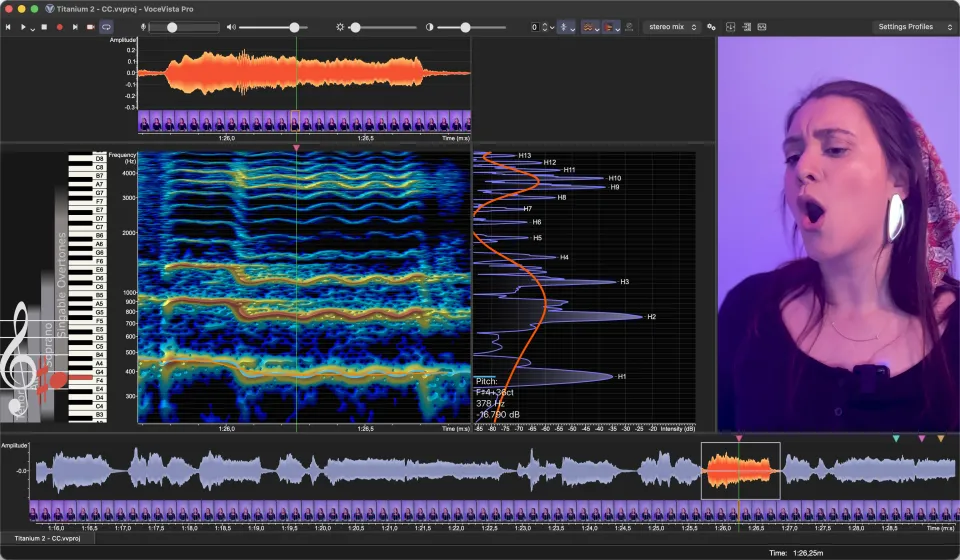
Task: Stop playback with the stop button
Action: point(44,27)
